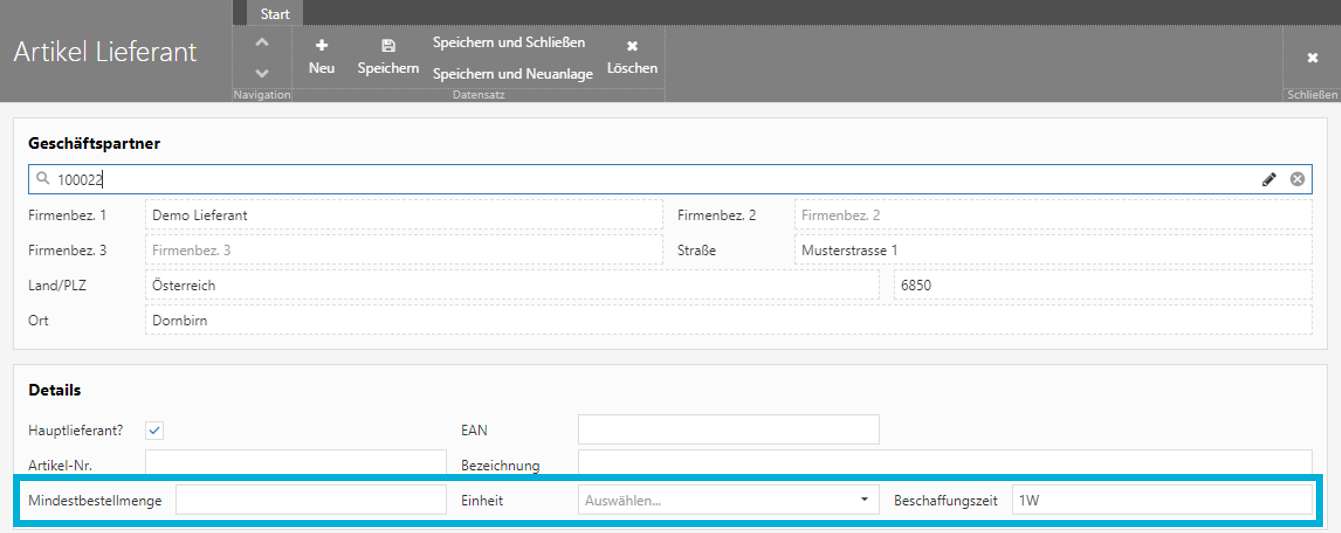Click Speichern und Neuanlage

coord(513,74)
